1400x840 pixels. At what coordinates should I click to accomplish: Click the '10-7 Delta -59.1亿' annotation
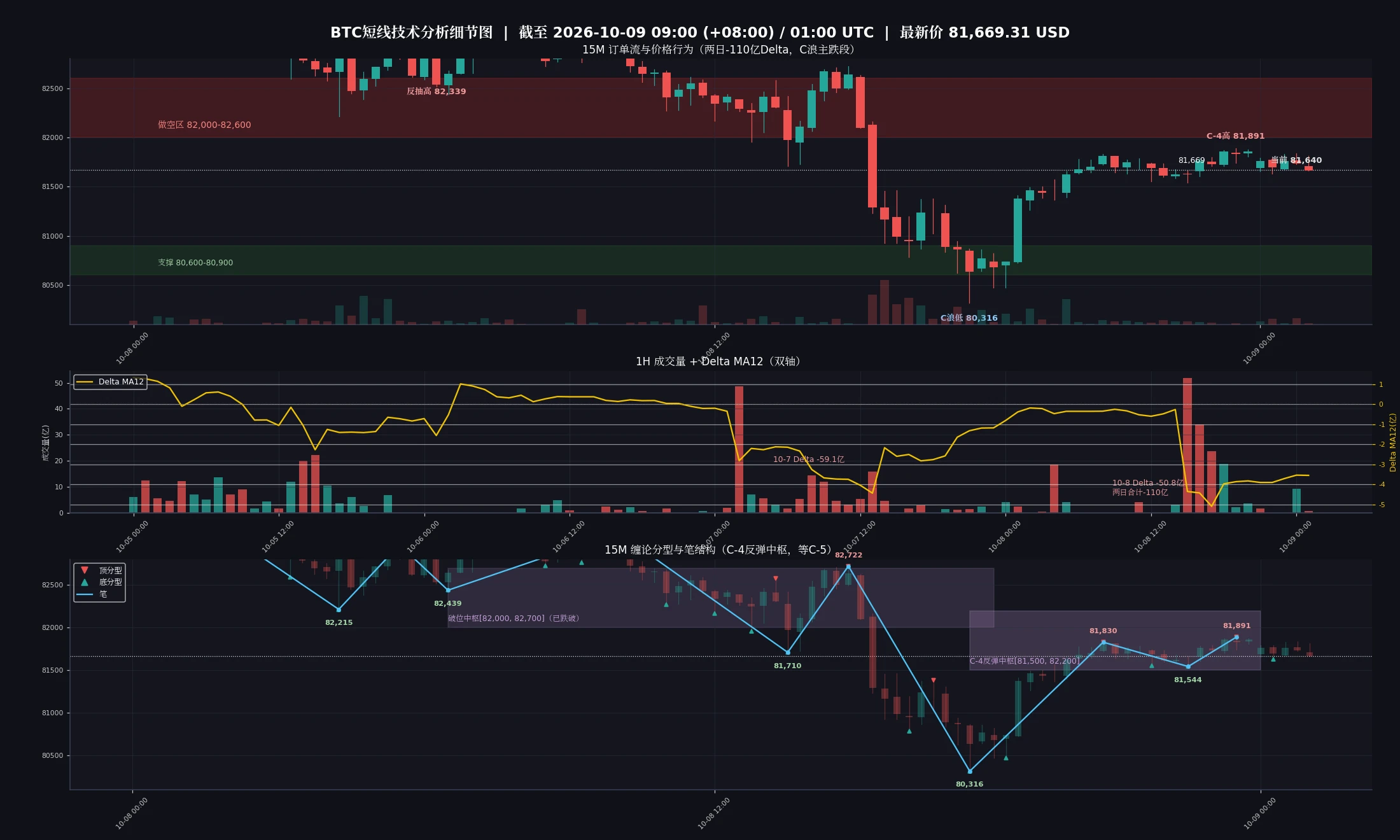tap(809, 459)
